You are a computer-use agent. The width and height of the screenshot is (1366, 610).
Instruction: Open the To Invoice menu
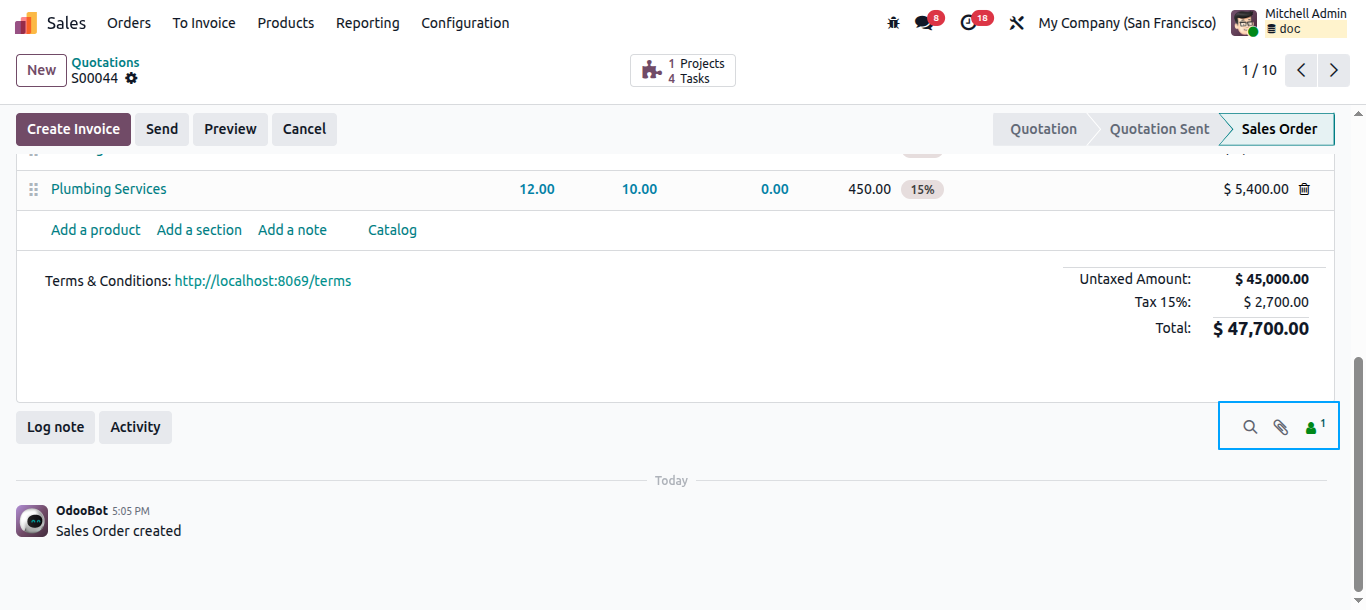204,23
